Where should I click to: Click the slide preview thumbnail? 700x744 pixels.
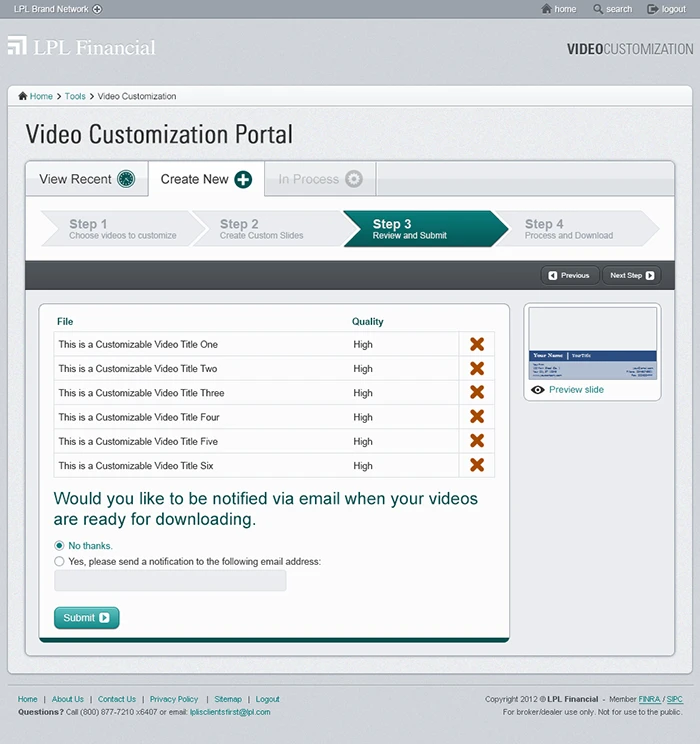(x=592, y=344)
